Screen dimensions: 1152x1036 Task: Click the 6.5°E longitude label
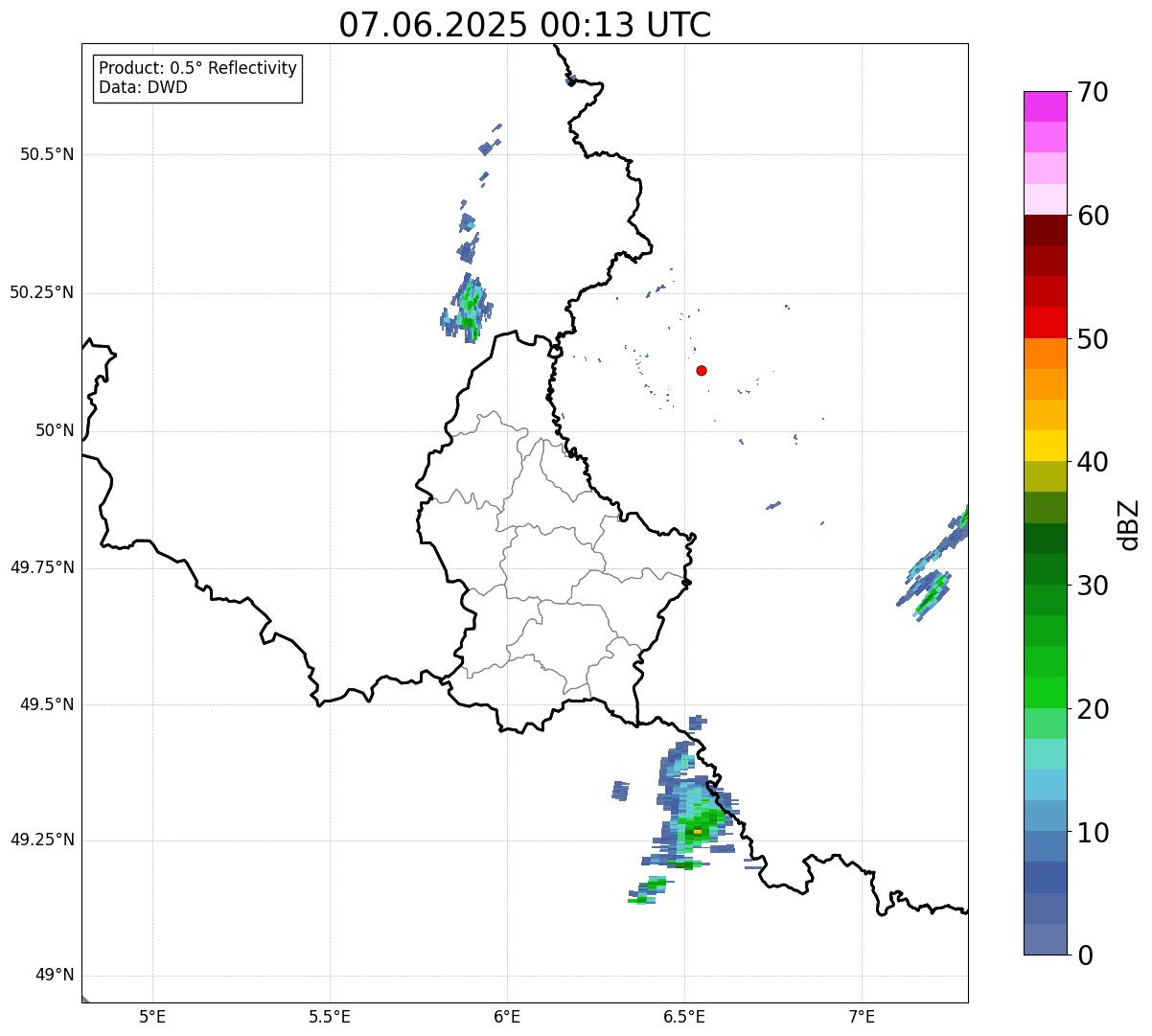click(x=684, y=1016)
